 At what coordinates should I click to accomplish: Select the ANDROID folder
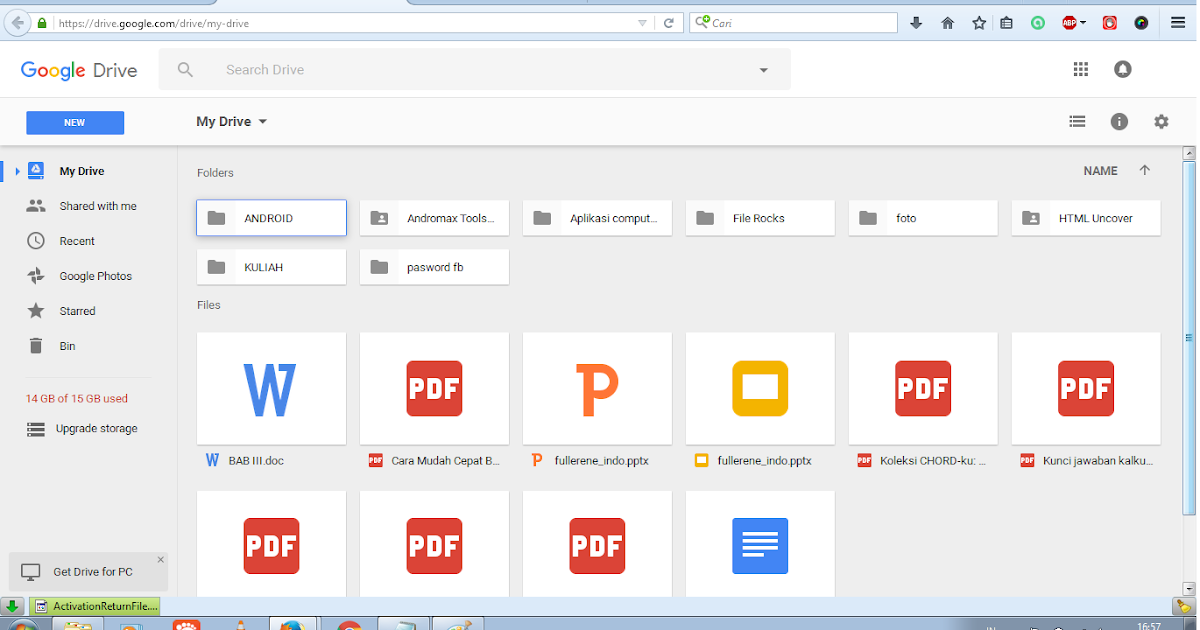coord(271,218)
